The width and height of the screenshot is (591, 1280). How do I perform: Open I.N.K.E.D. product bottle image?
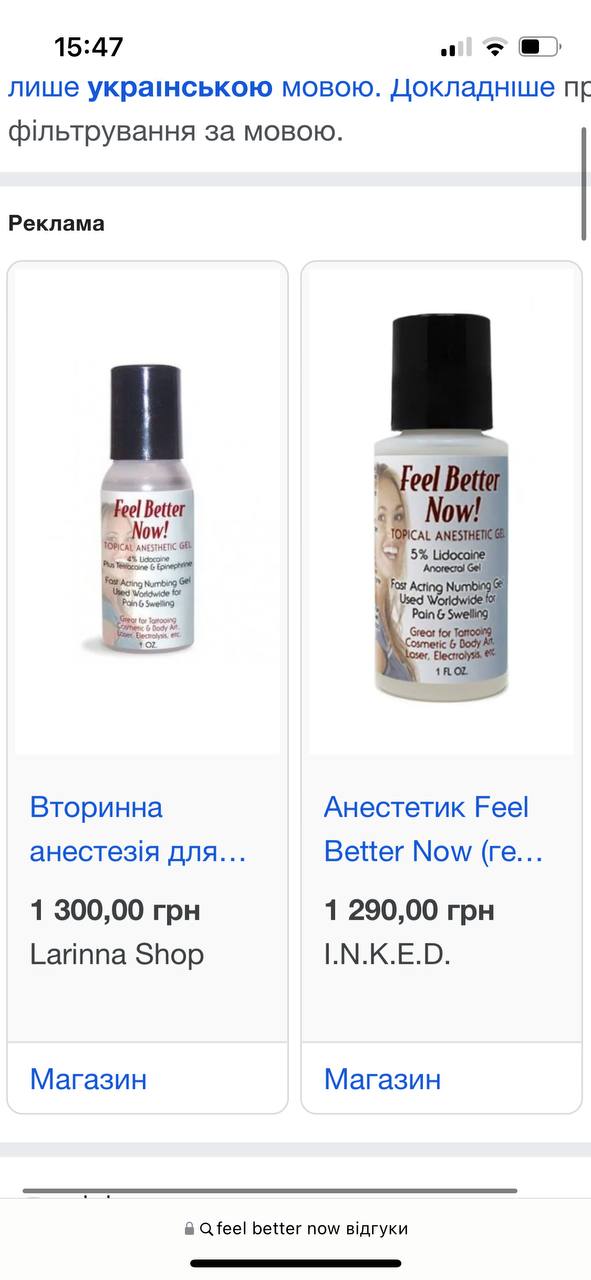[x=441, y=510]
